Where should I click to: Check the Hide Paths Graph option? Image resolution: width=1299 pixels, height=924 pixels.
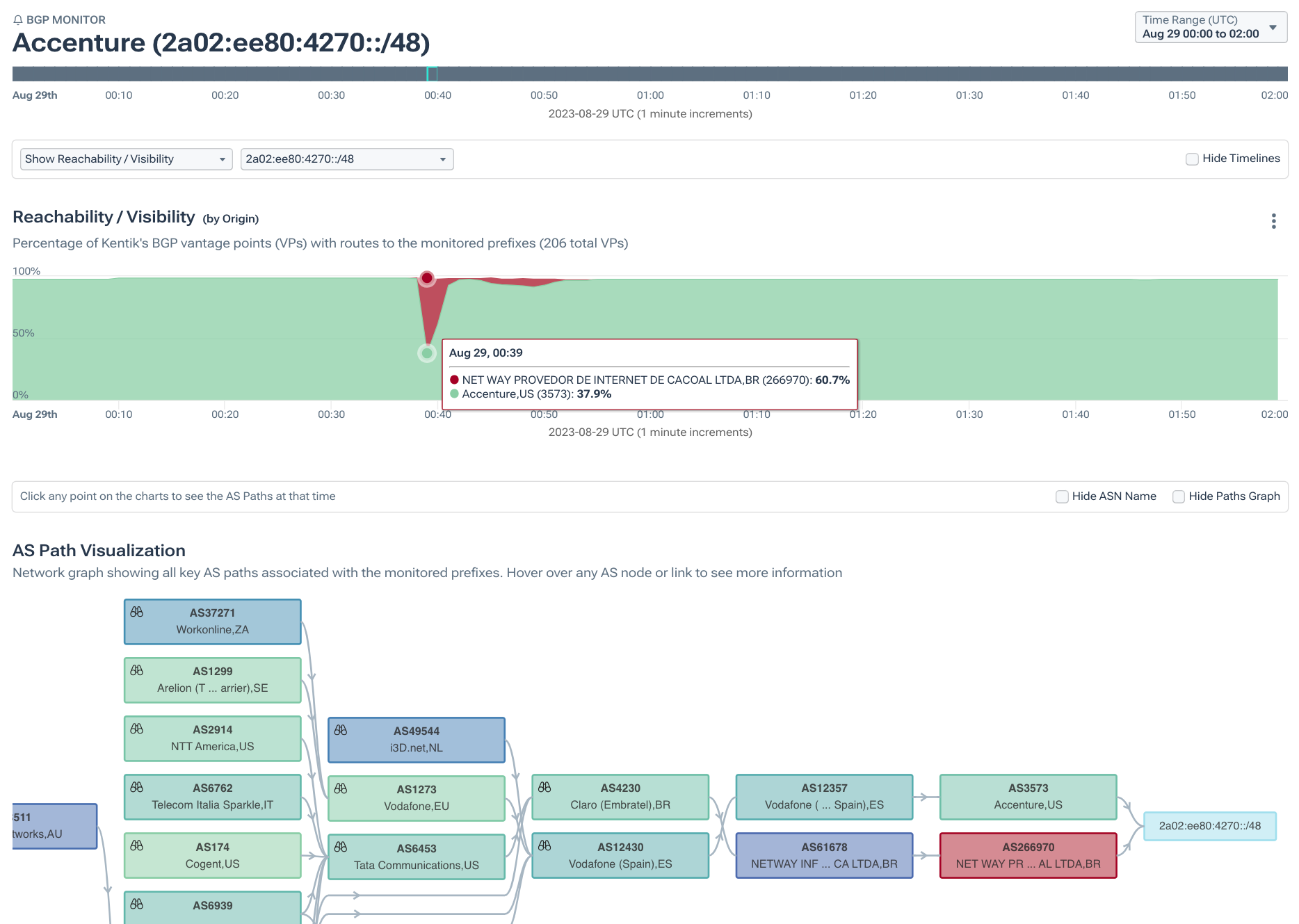[x=1179, y=496]
